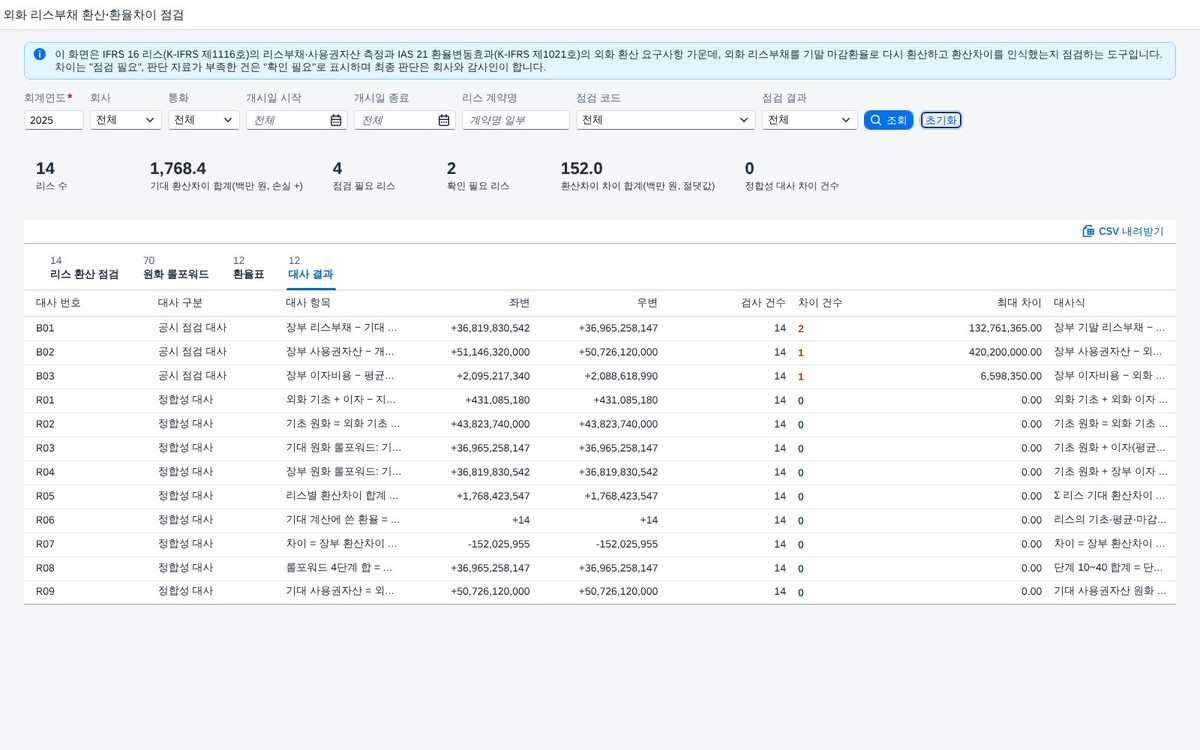Screen dimensions: 1200x750
Task: Click the 우변 column header
Action: click(647, 303)
